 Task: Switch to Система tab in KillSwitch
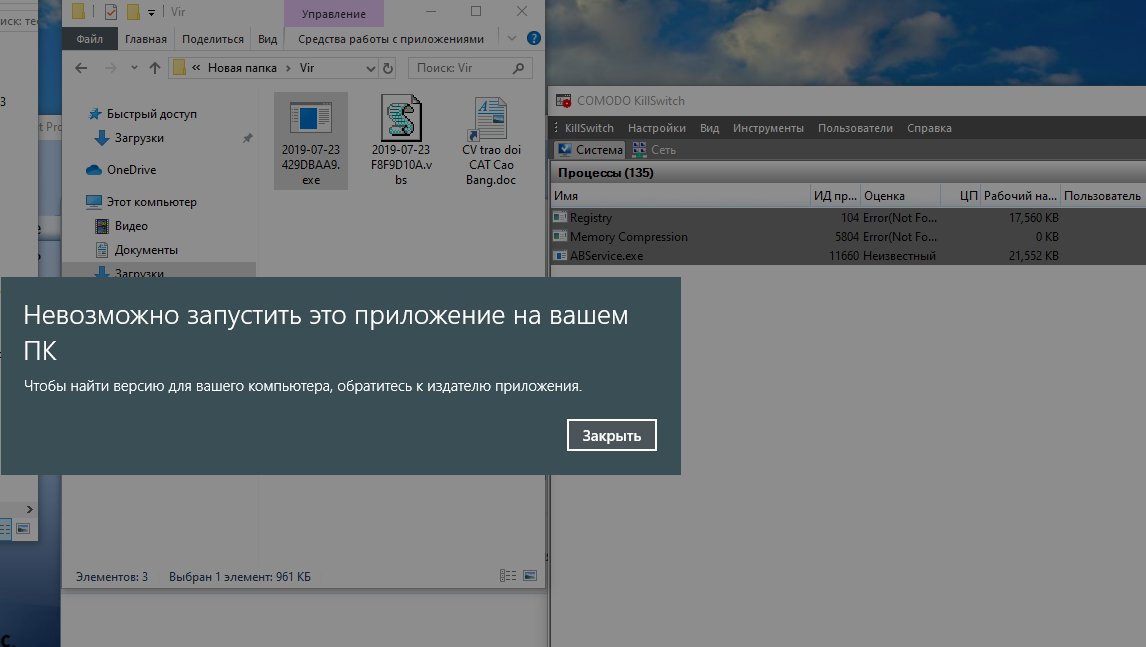[590, 150]
